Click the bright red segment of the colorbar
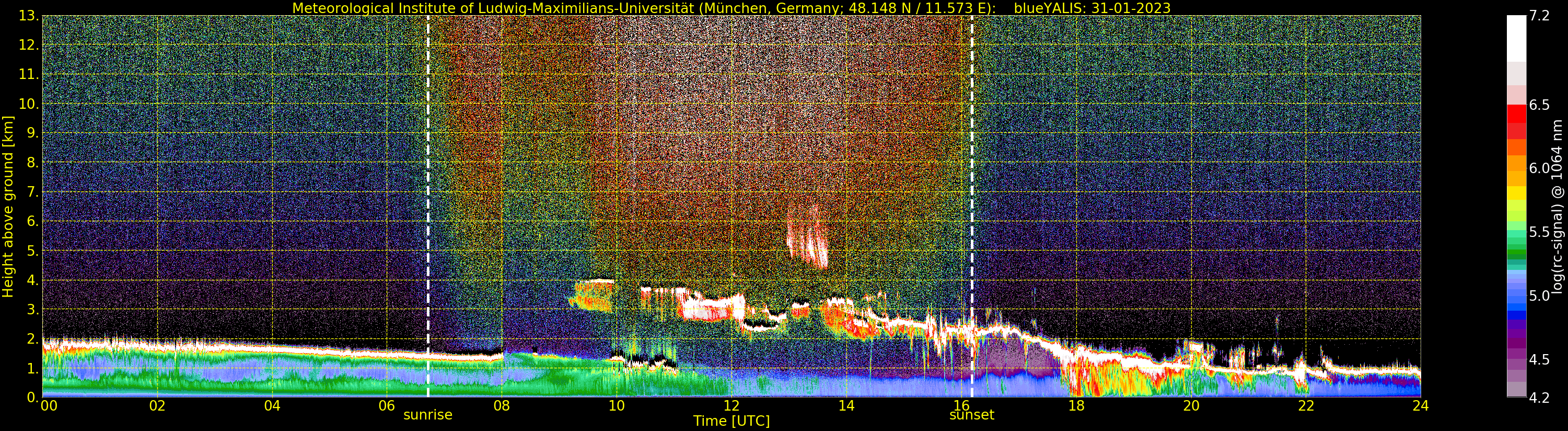Screen dimensions: 1568x431 tap(1516, 114)
